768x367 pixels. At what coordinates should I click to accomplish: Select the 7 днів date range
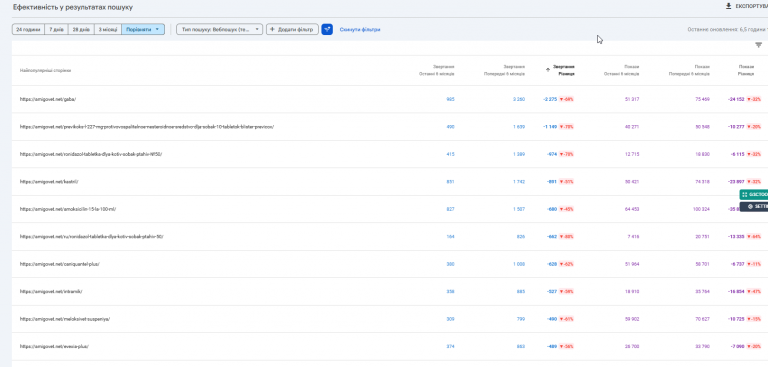[56, 29]
